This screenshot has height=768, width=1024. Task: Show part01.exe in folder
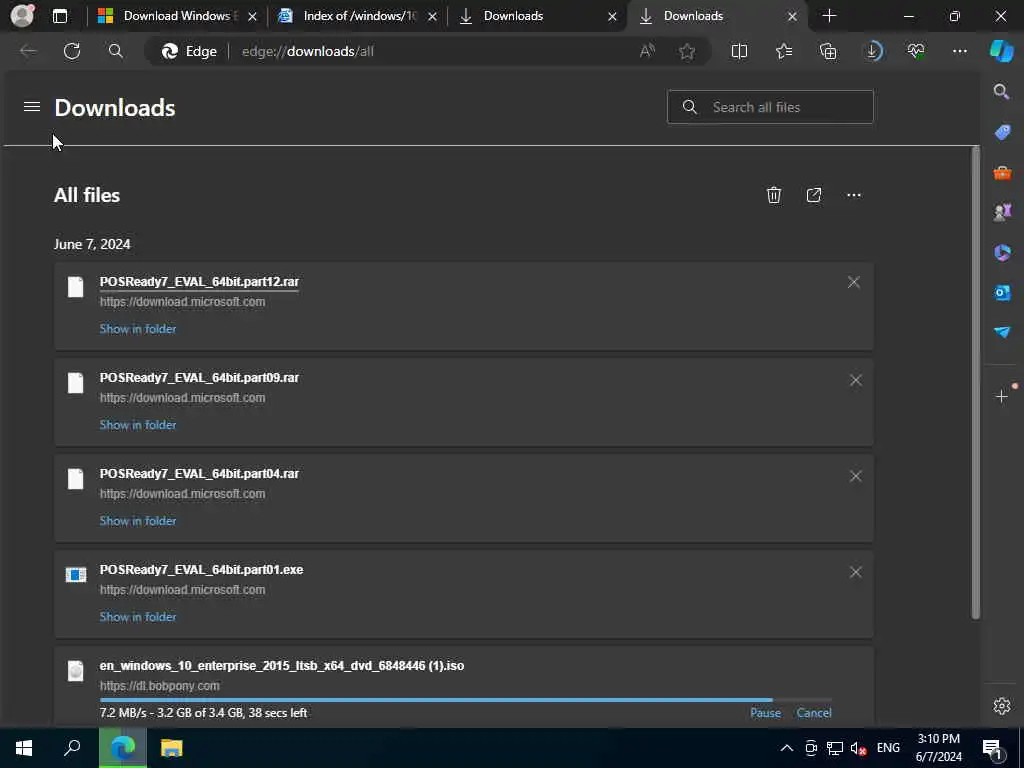[x=138, y=616]
